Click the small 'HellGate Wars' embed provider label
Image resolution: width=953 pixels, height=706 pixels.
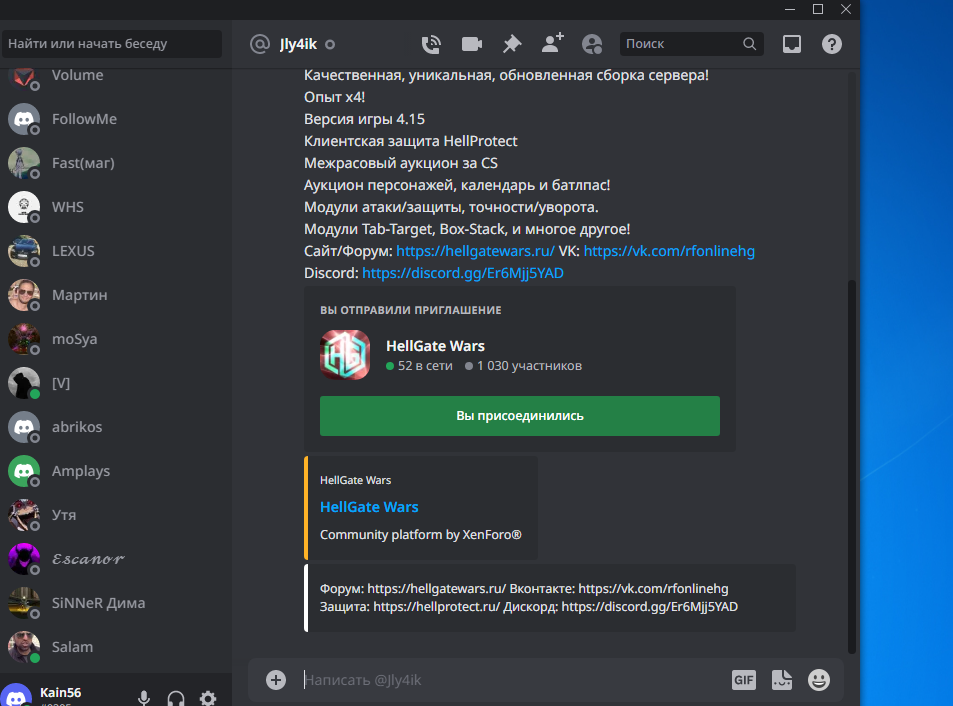356,480
